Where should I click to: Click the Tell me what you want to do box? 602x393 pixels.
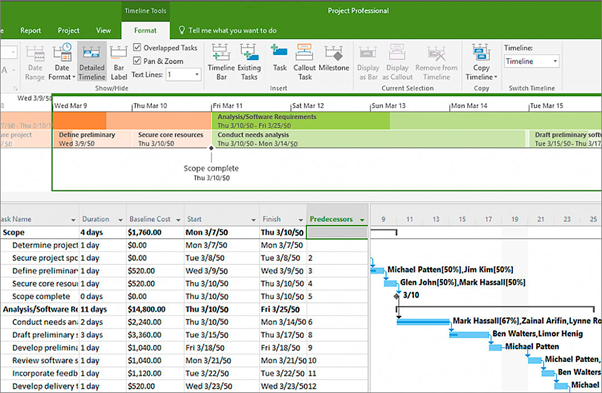(x=232, y=30)
